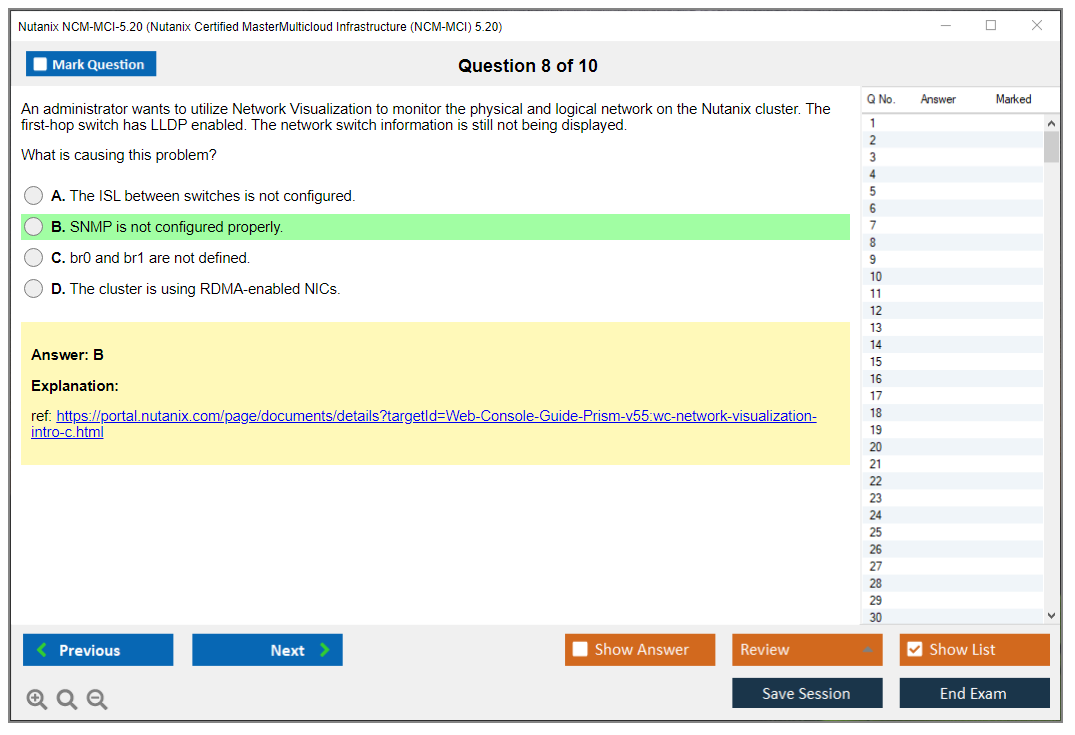Viewport: 1075px width, 735px height.
Task: Select option D about RDMA-enabled NICs
Action: [34, 289]
